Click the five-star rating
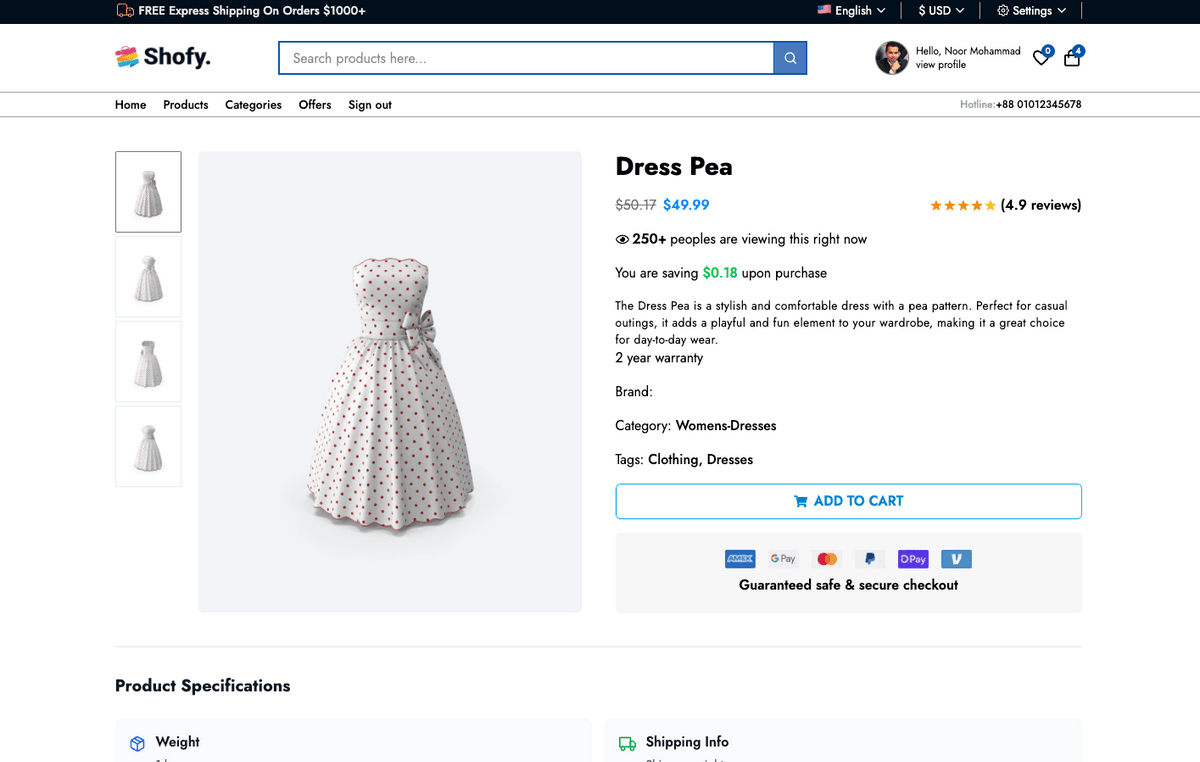Screen dimensions: 1200x762 pyautogui.click(x=963, y=205)
